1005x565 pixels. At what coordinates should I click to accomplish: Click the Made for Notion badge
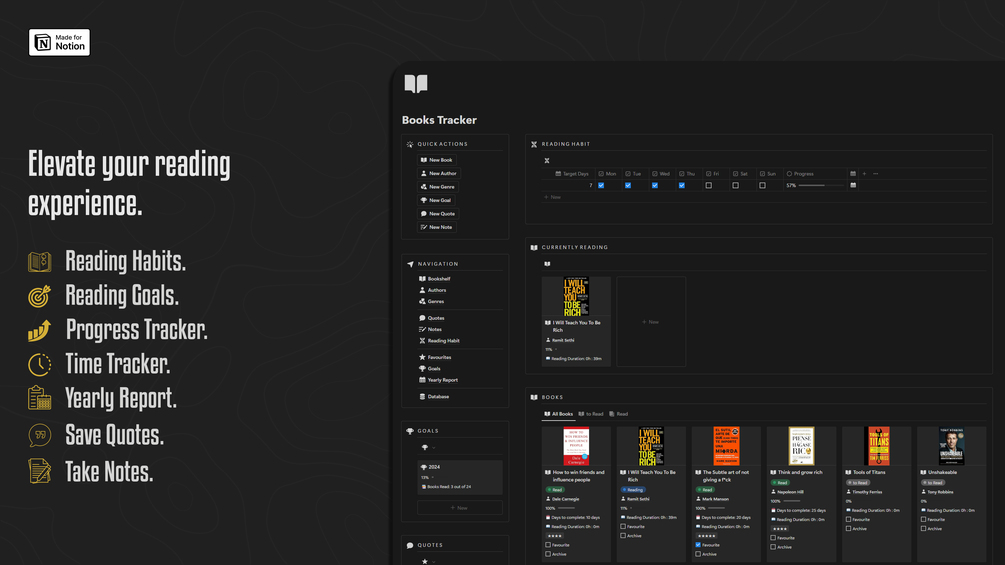tap(59, 42)
